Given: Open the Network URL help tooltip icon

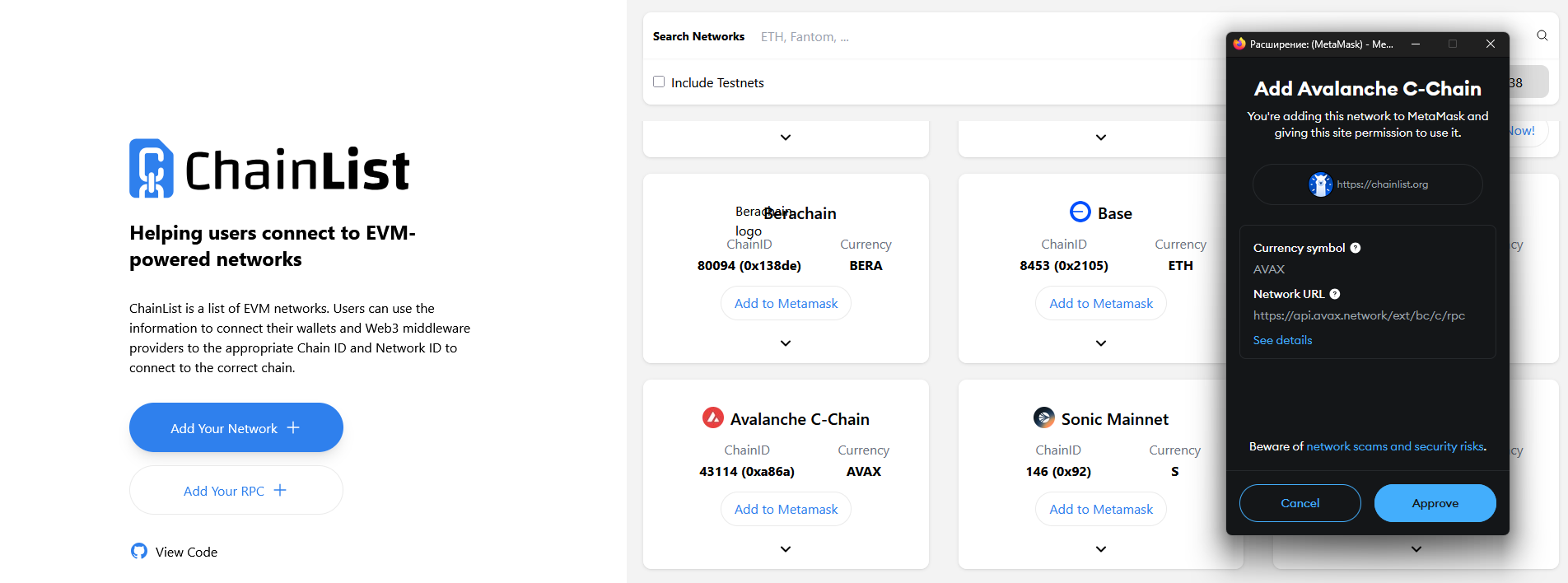Looking at the screenshot, I should (x=1334, y=294).
